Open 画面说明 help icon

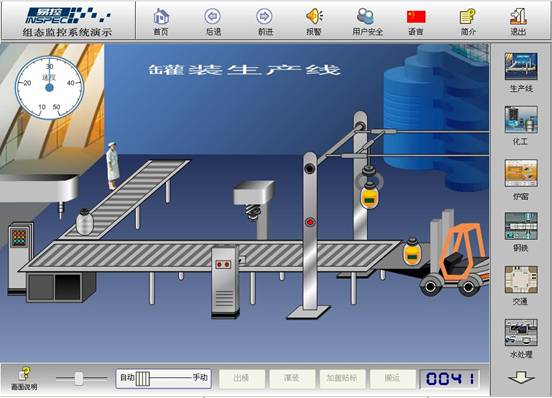24,374
